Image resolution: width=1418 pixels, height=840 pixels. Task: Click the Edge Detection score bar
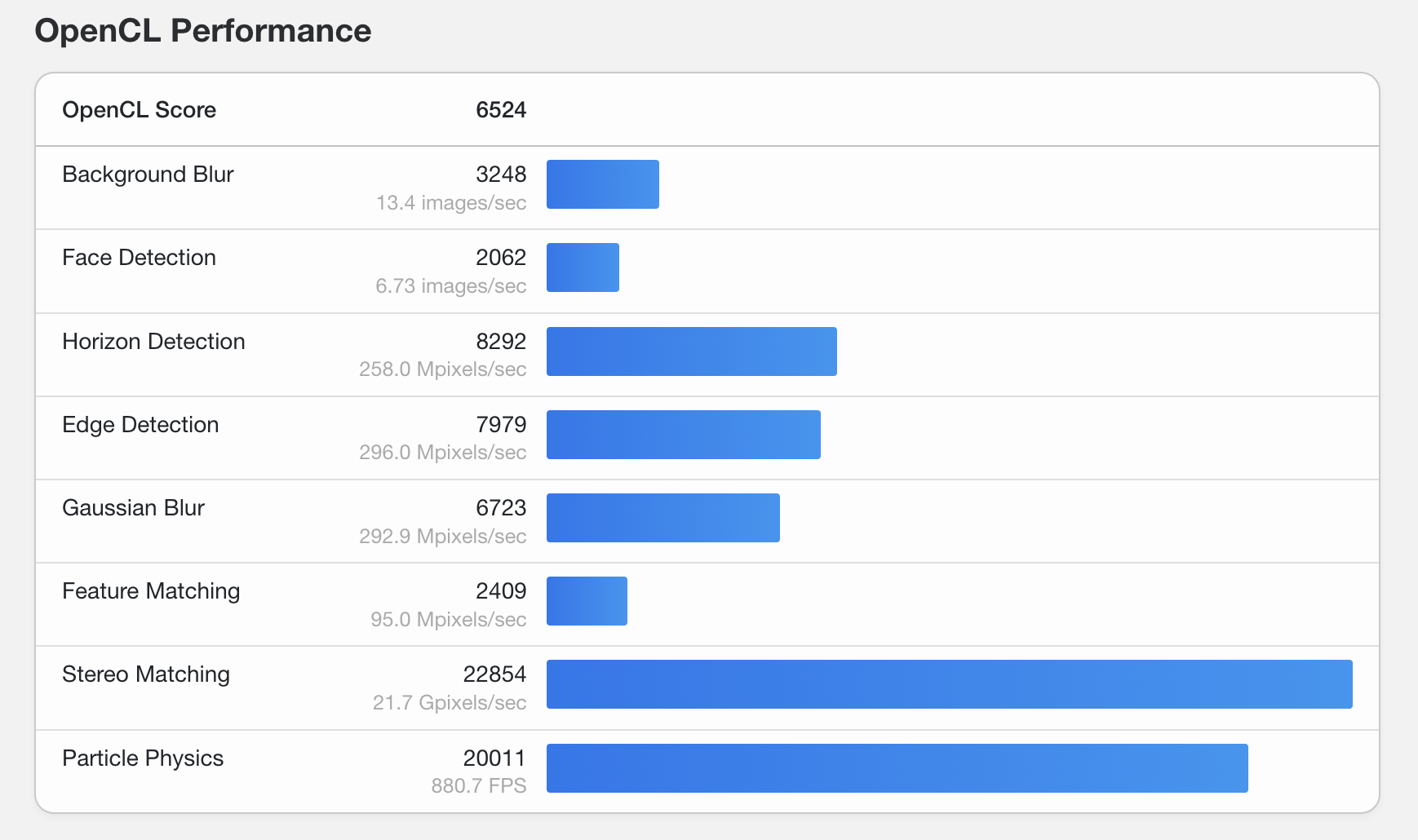[684, 435]
